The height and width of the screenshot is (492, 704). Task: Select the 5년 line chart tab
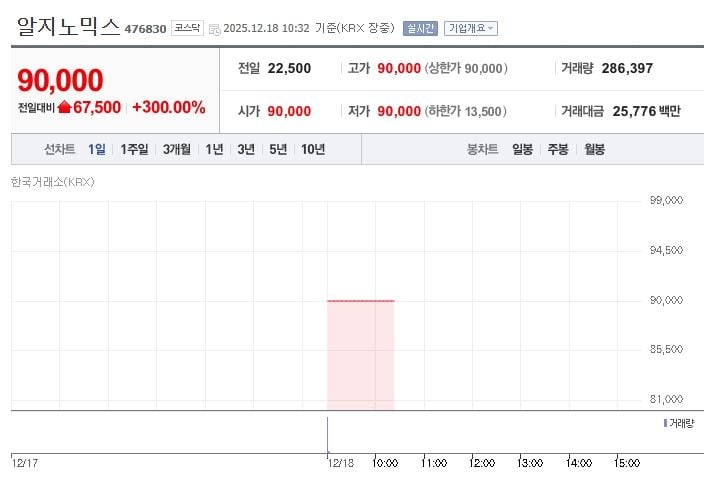pos(278,149)
